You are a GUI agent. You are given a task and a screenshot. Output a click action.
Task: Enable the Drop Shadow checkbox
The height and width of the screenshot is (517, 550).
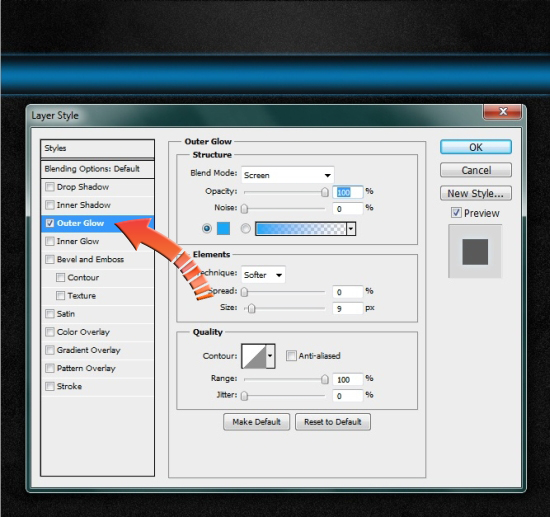coord(50,187)
